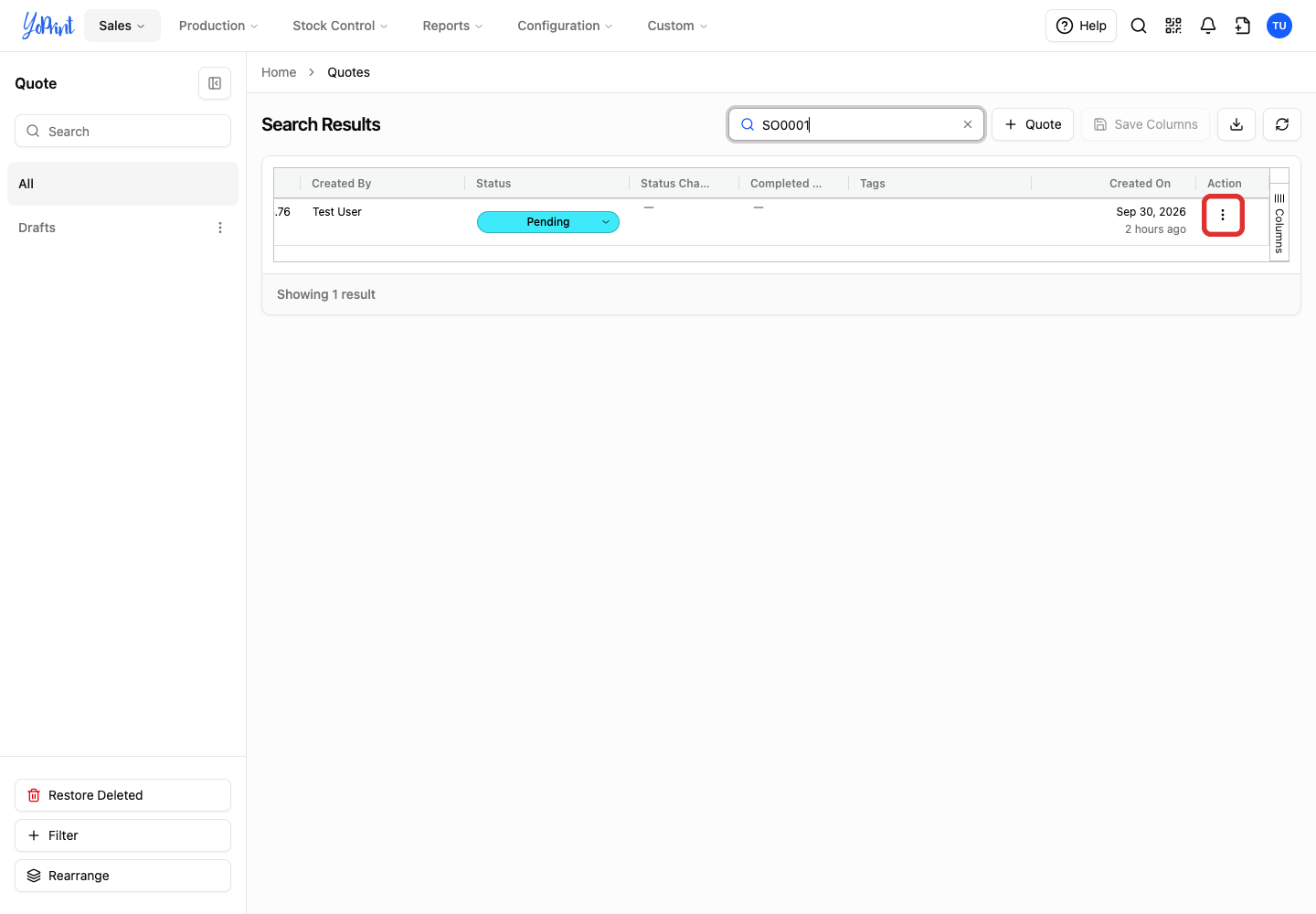Screen dimensions: 1316x914
Task: Create a new Quote
Action: pyautogui.click(x=1033, y=124)
